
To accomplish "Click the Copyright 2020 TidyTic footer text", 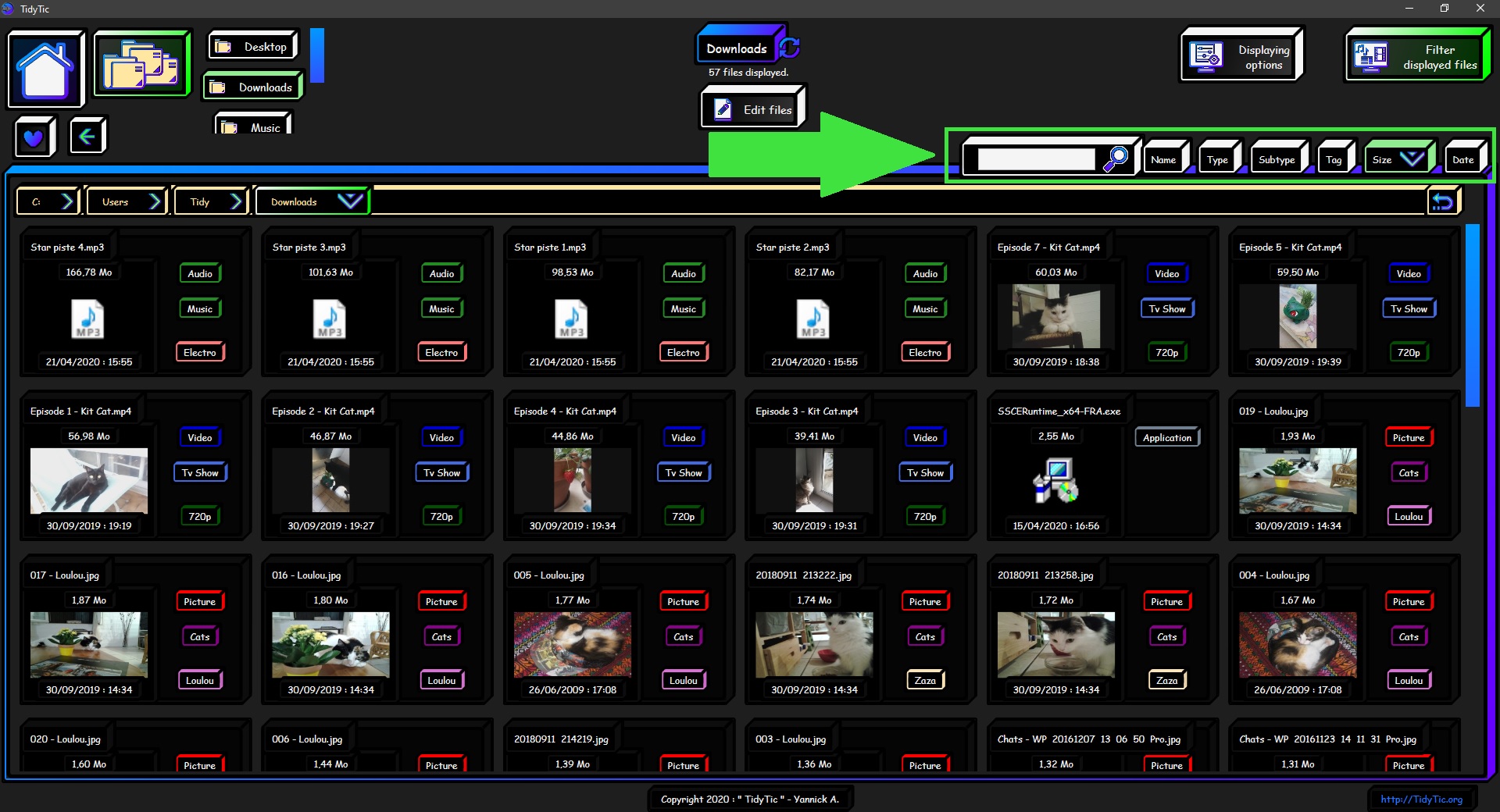I will coord(750,799).
